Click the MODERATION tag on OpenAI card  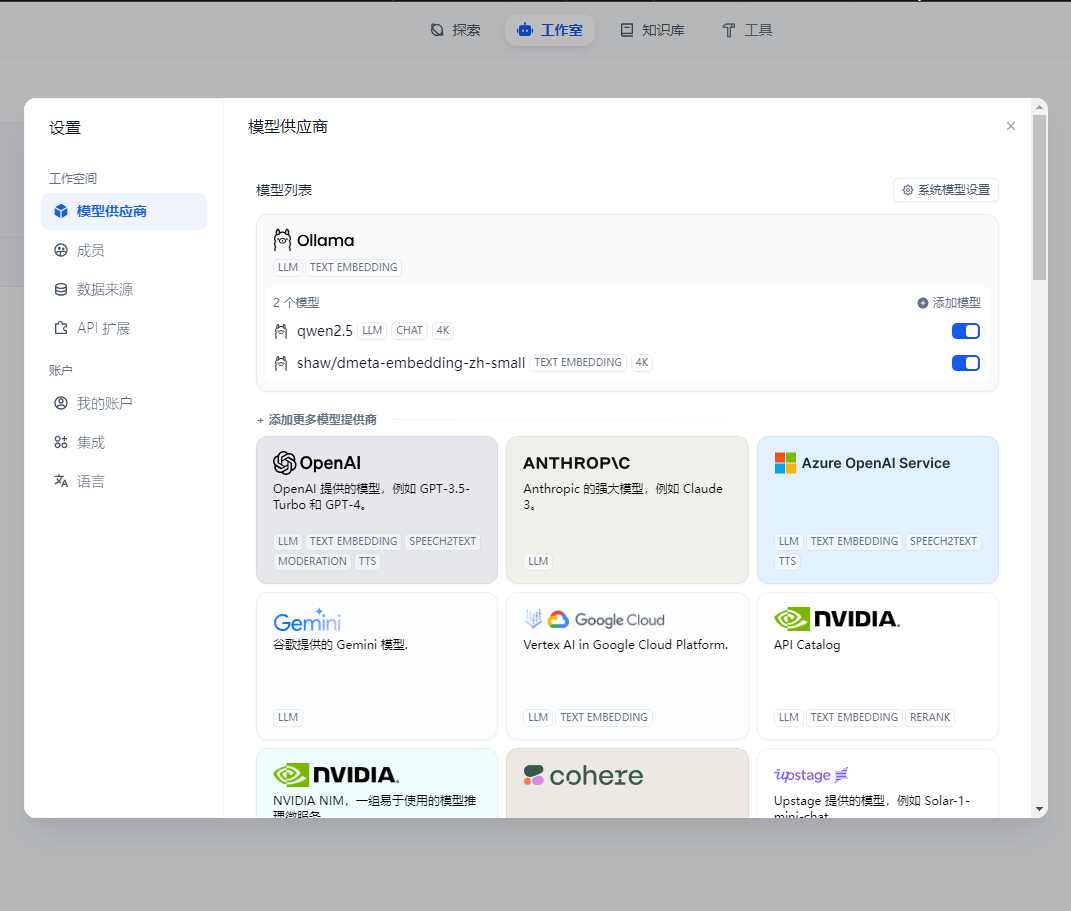click(312, 561)
